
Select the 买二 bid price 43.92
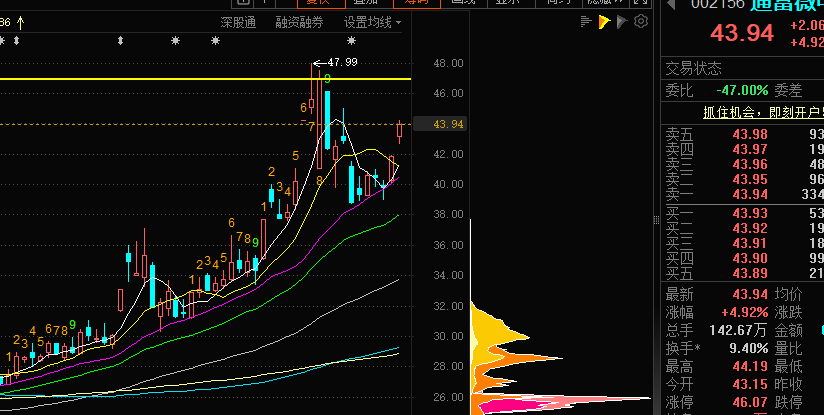click(x=750, y=229)
